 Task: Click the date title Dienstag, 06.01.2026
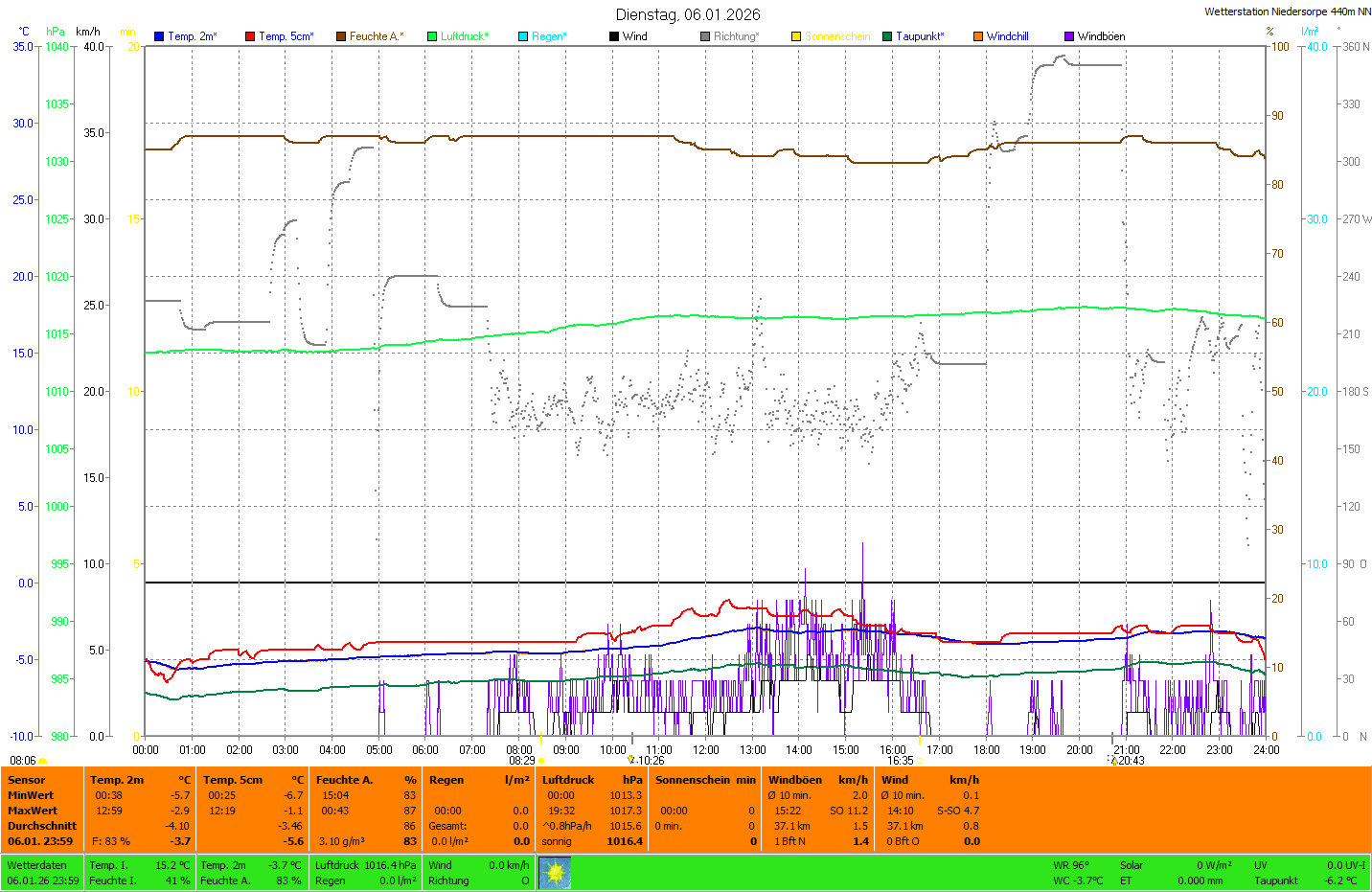pos(688,14)
